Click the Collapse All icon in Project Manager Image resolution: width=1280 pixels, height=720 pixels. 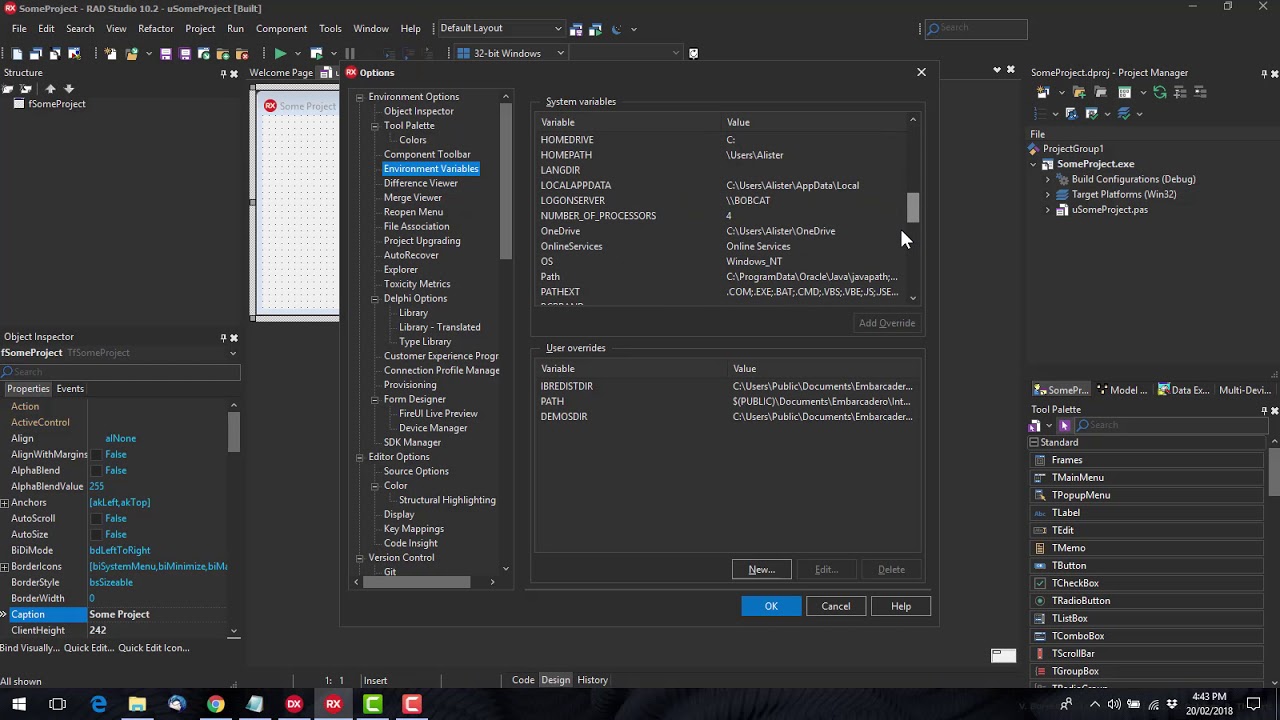1200,92
